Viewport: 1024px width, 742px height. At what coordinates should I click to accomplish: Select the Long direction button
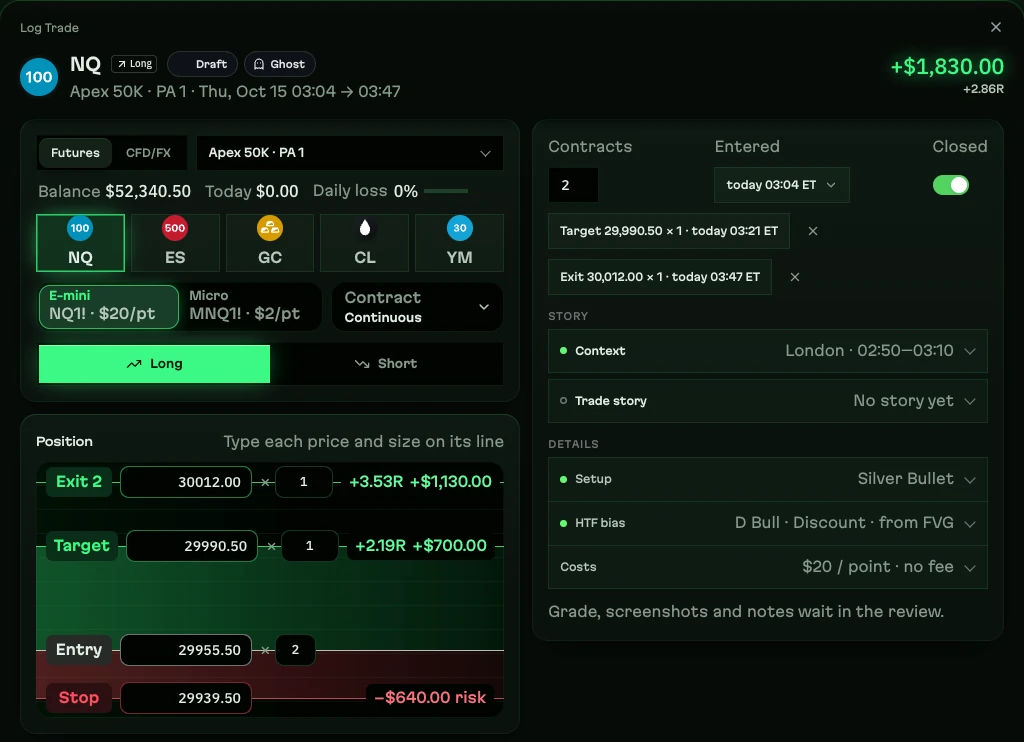[x=154, y=364]
